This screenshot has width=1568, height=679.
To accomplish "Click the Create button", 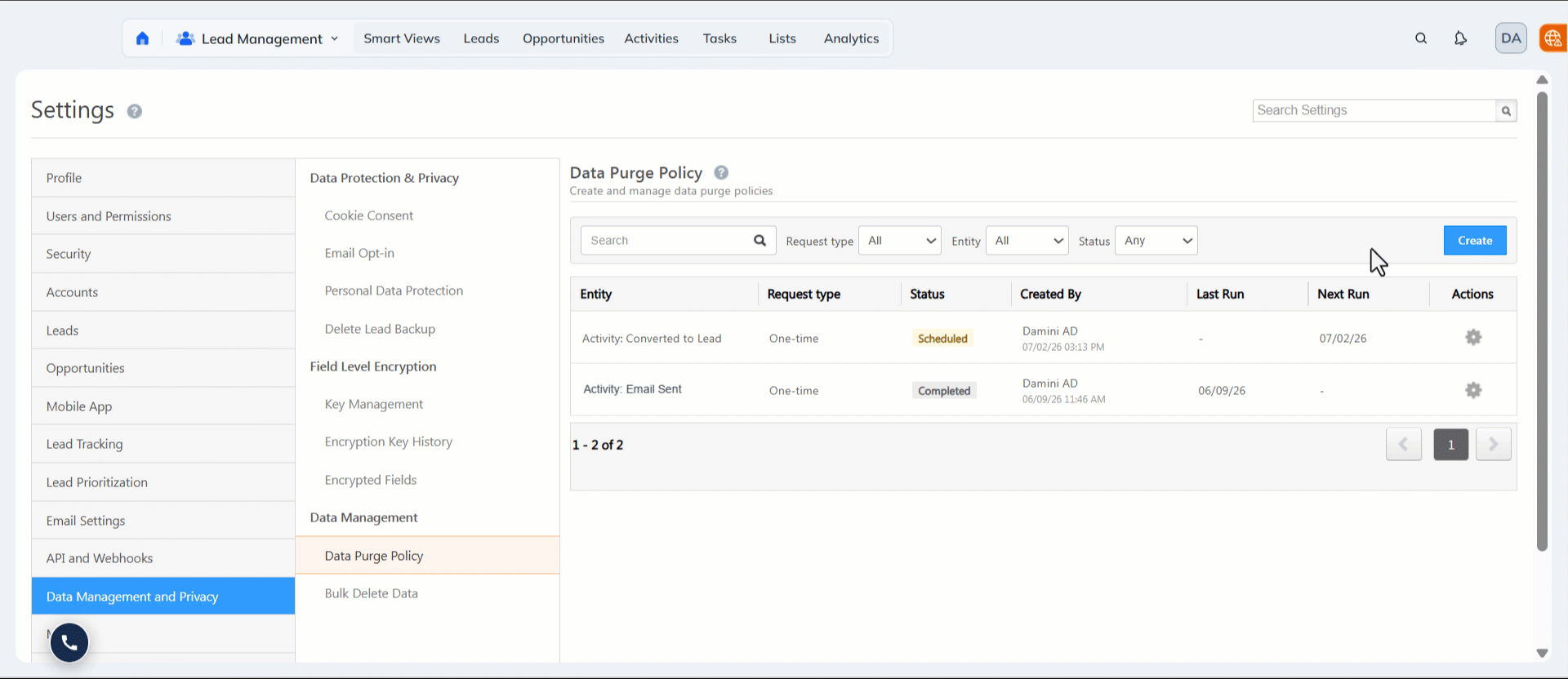I will coord(1475,241).
